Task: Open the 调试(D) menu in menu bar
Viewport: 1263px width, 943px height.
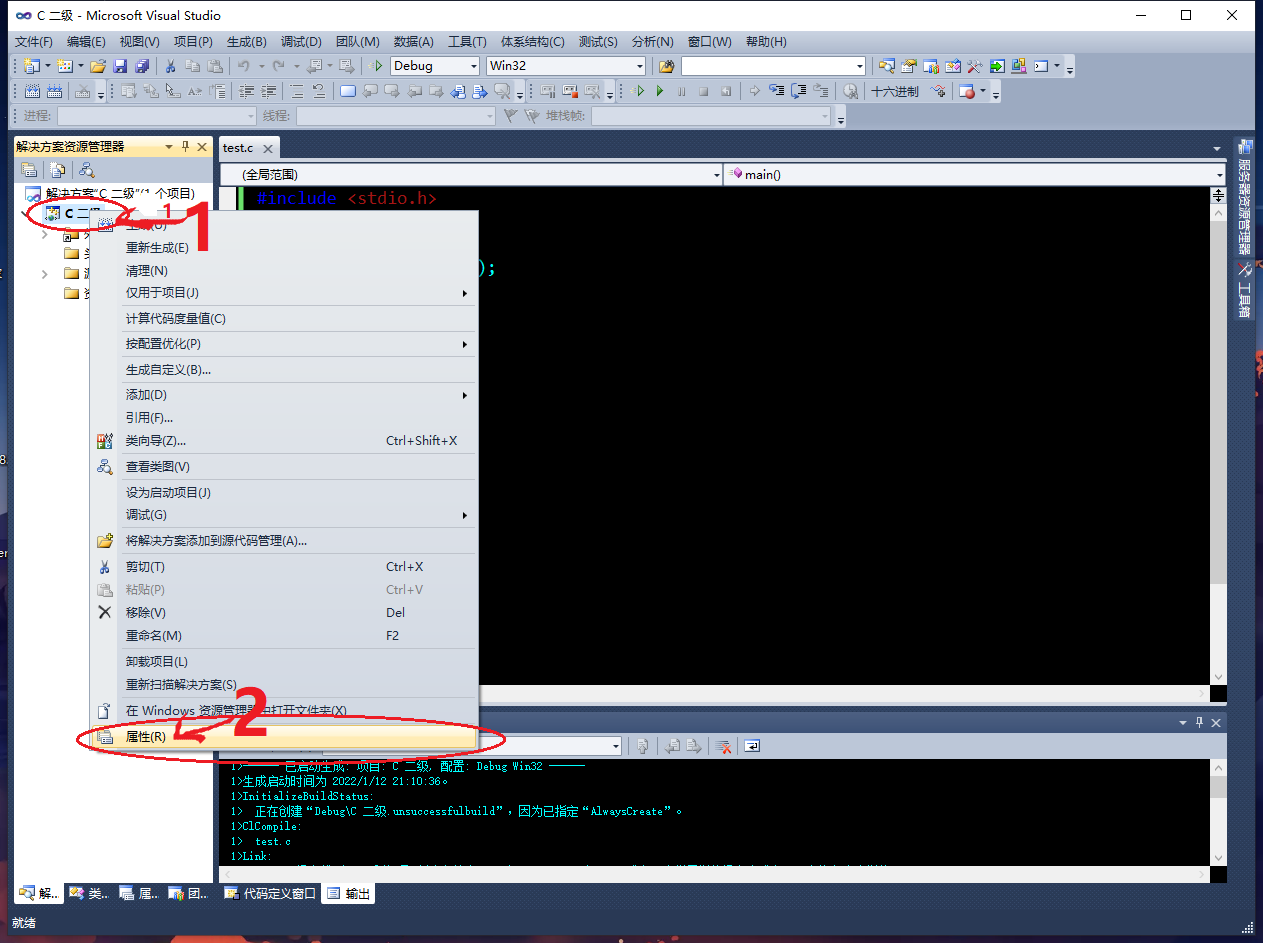Action: point(301,42)
